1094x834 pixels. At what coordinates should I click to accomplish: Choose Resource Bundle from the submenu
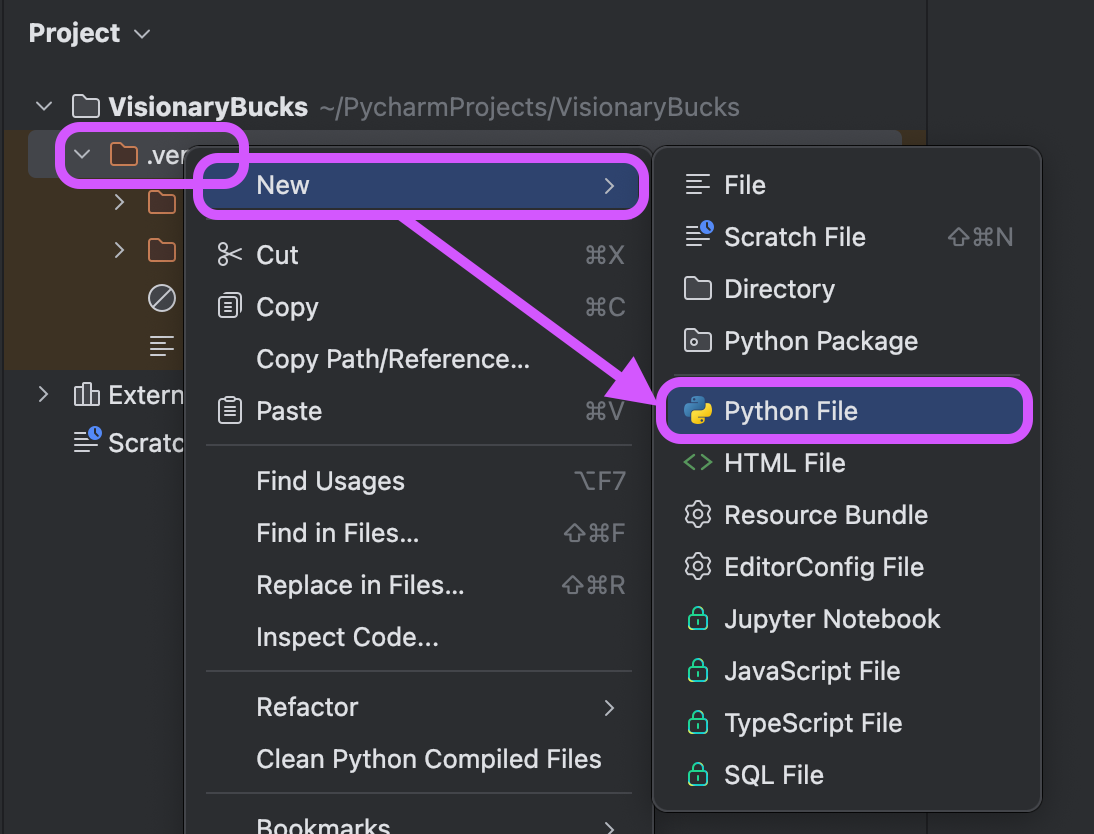click(x=824, y=514)
